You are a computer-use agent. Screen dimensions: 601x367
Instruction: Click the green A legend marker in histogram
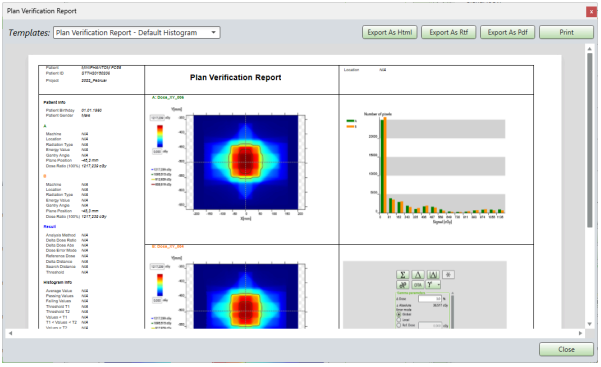[x=350, y=121]
